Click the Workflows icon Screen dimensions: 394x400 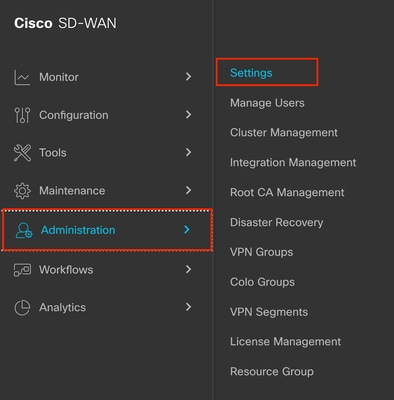point(22,270)
